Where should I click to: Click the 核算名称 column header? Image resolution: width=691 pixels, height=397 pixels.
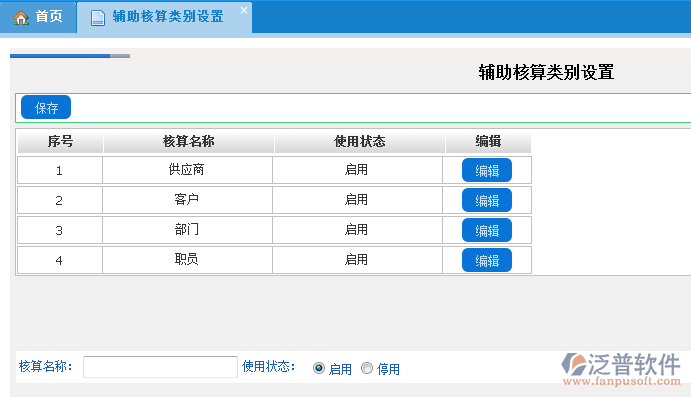189,141
